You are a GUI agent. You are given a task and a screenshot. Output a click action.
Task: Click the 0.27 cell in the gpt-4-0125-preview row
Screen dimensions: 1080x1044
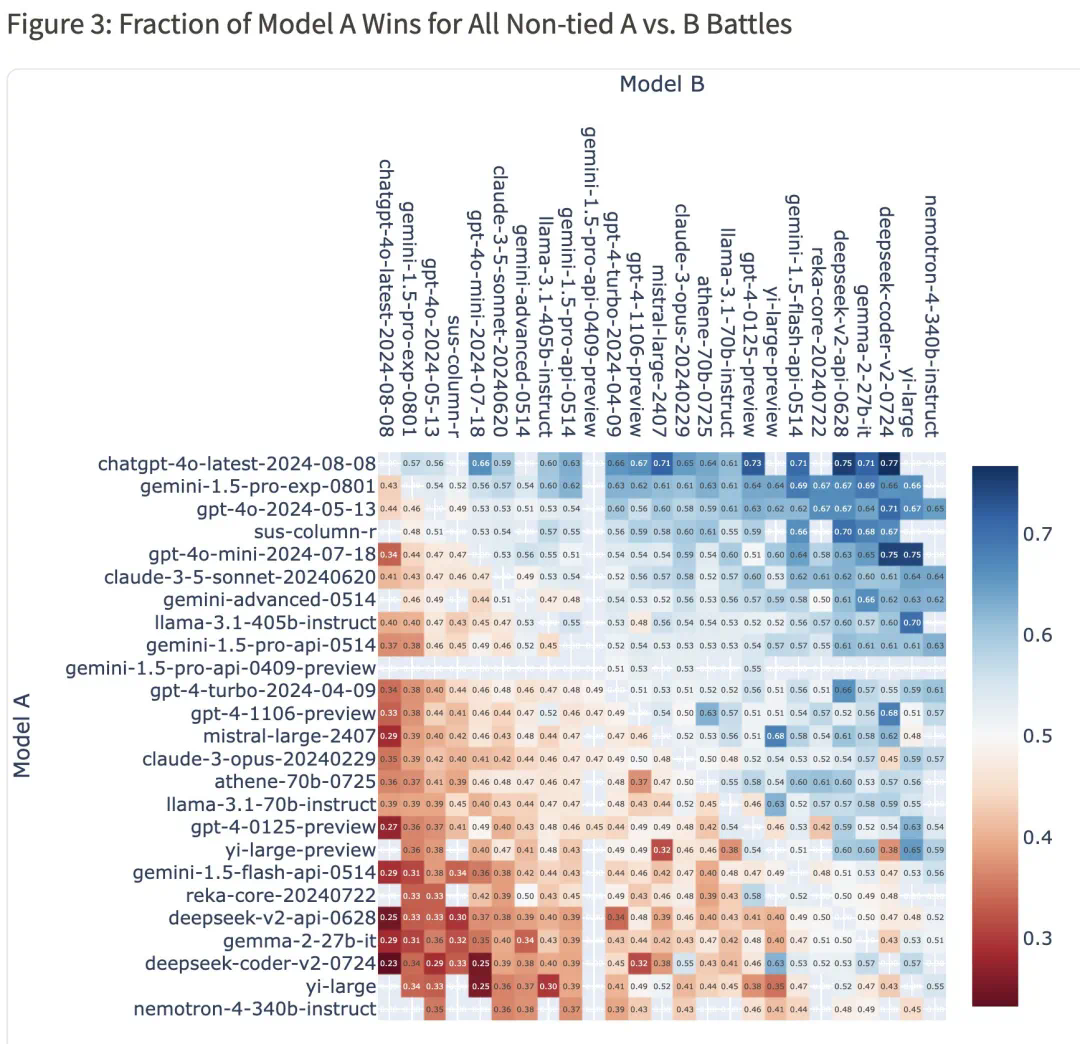tap(388, 828)
